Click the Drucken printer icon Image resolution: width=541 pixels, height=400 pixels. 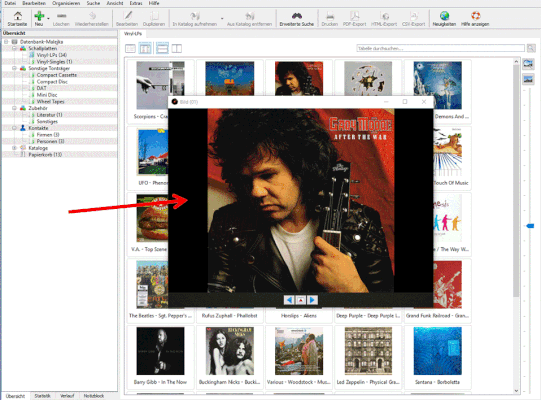(x=330, y=16)
